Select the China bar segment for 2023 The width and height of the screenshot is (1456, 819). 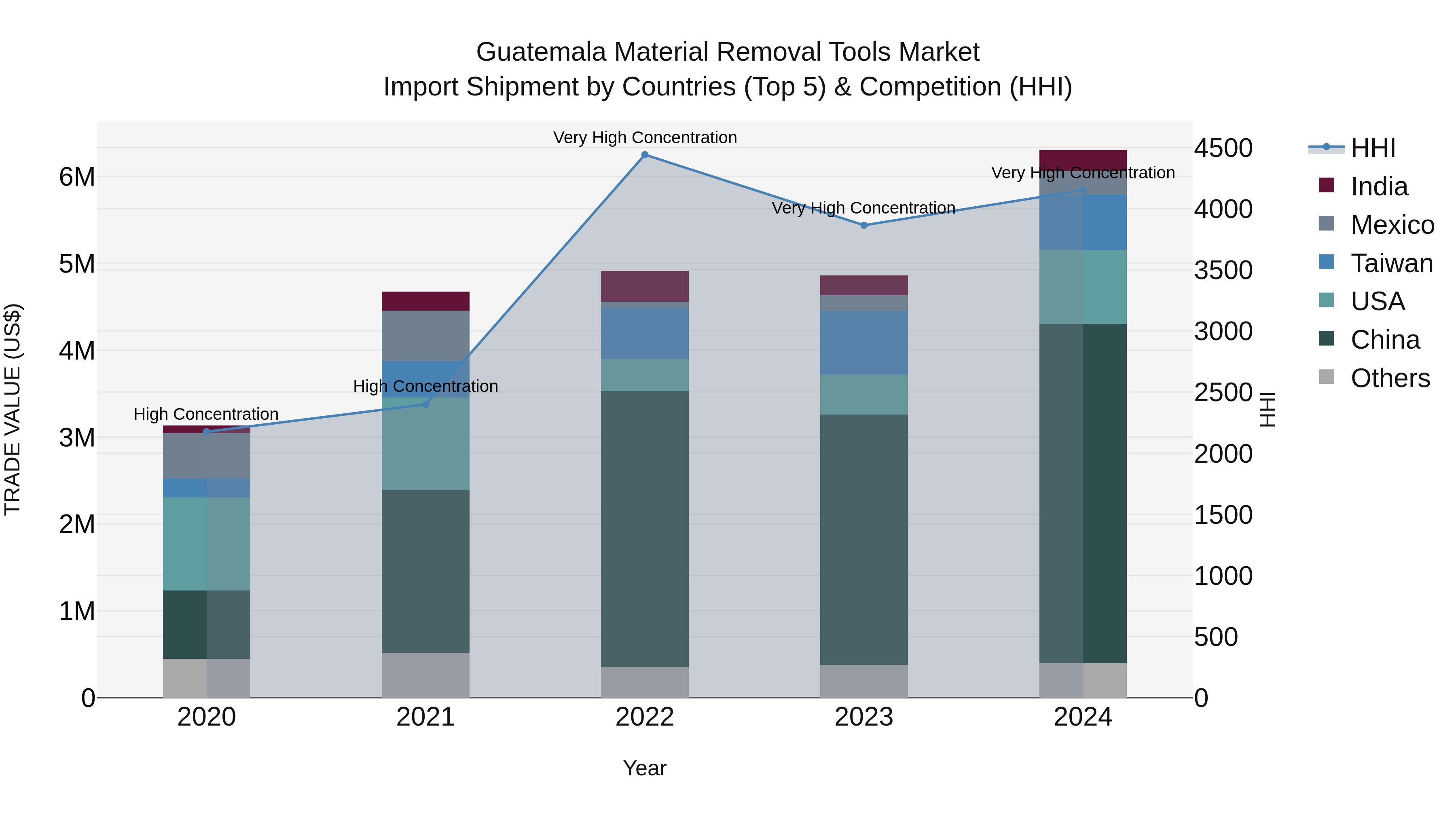coord(863,540)
